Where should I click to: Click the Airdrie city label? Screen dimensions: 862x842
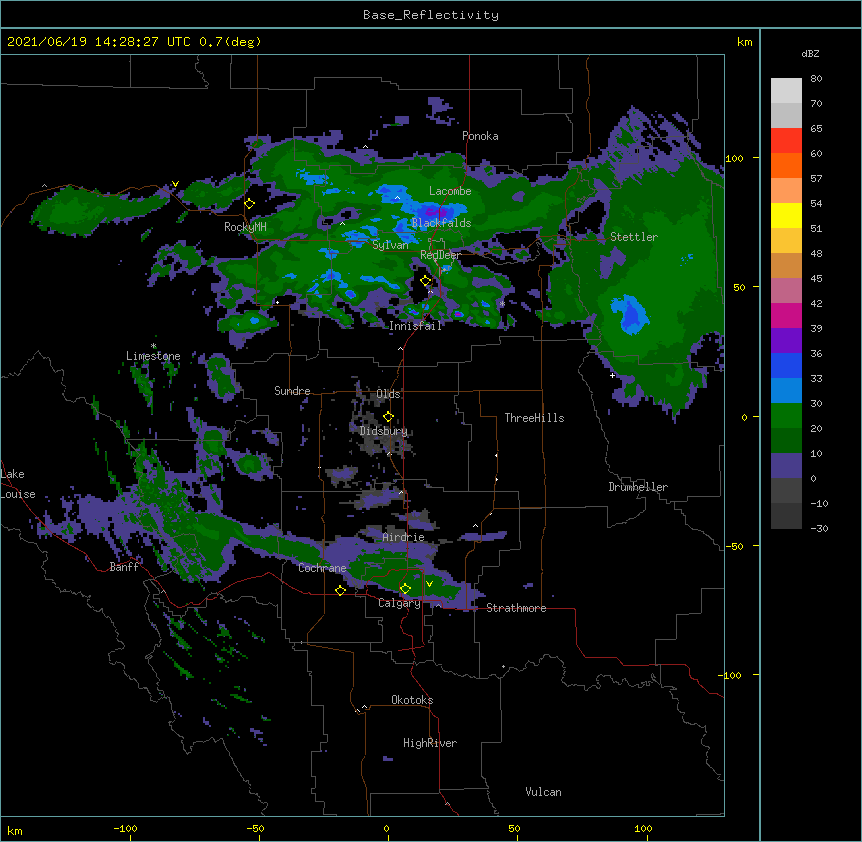[x=403, y=537]
